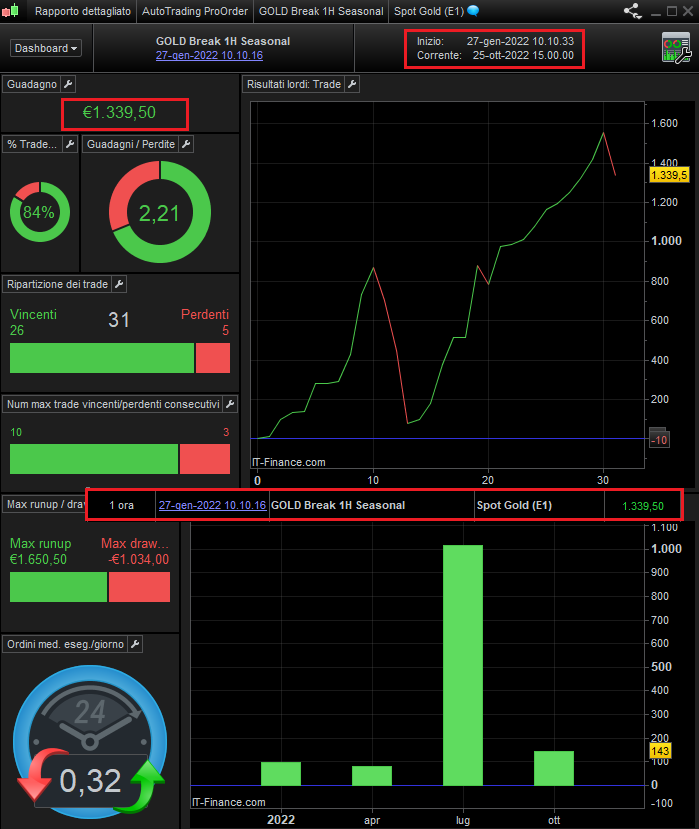Image resolution: width=699 pixels, height=829 pixels.
Task: Select GOLD Break 1H Seasonal title tab
Action: 321,11
